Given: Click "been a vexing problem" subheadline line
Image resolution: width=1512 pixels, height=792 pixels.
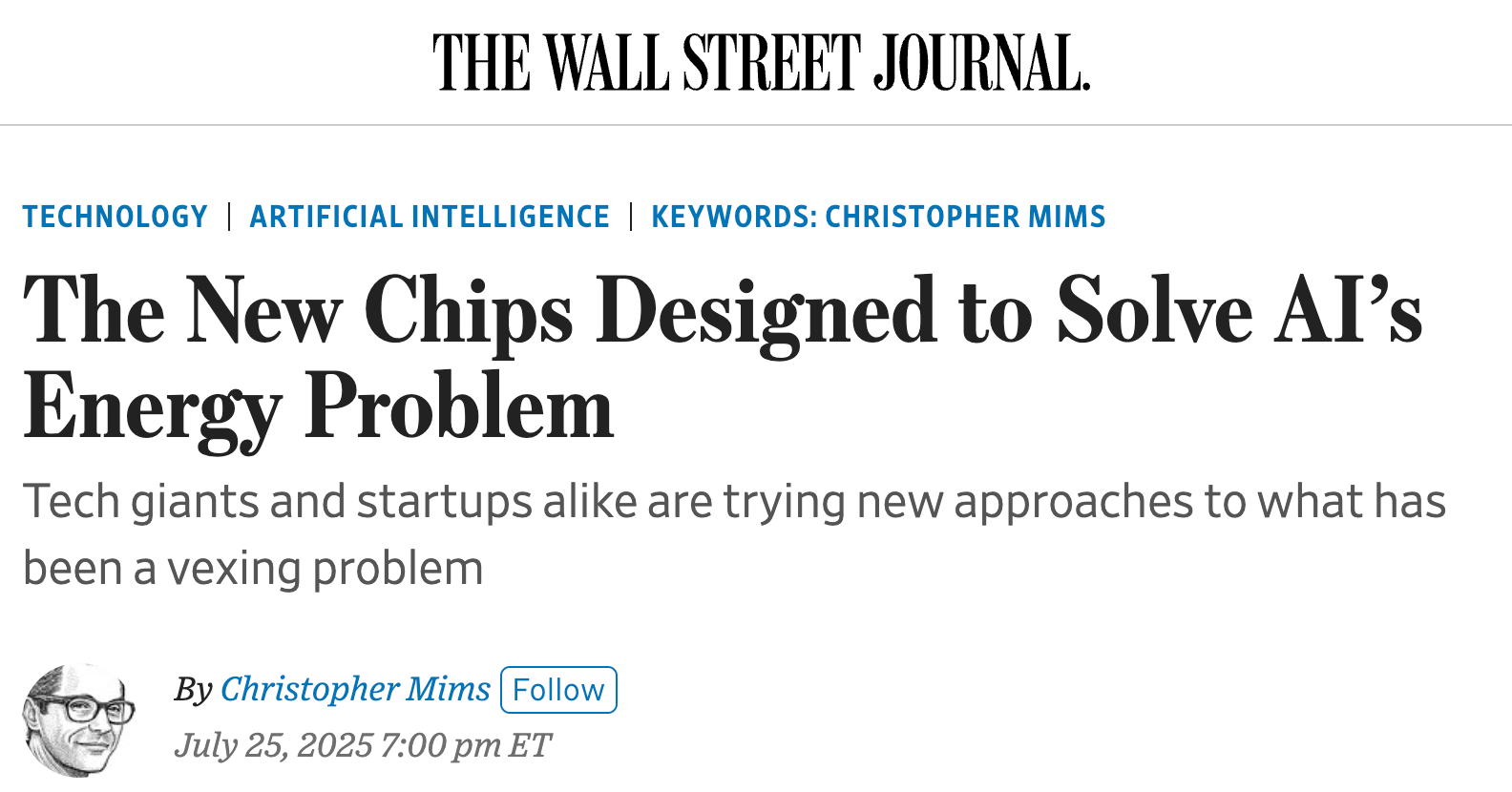Looking at the screenshot, I should click(253, 569).
